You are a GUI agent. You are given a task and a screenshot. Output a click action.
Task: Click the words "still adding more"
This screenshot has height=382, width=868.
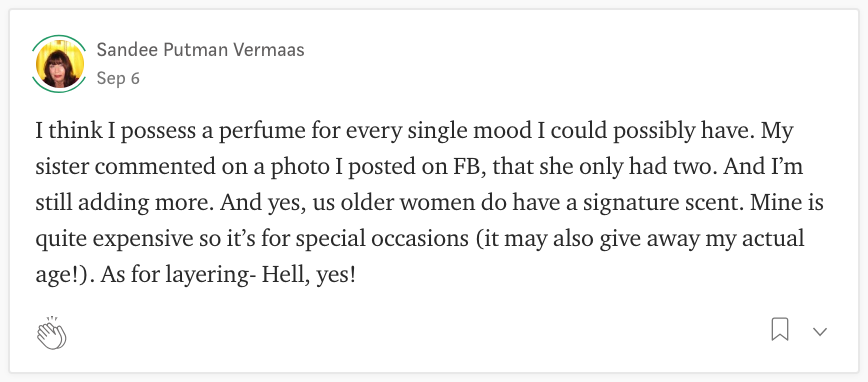pyautogui.click(x=125, y=203)
